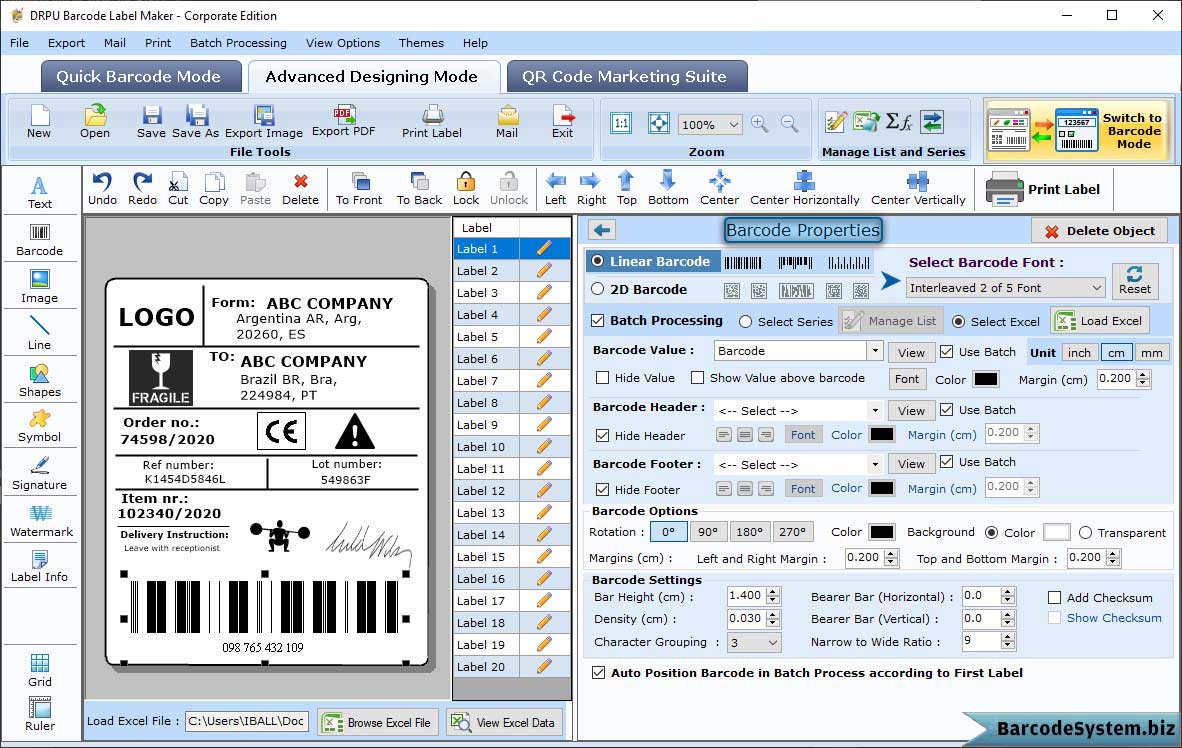Cut the selected object

[x=178, y=189]
